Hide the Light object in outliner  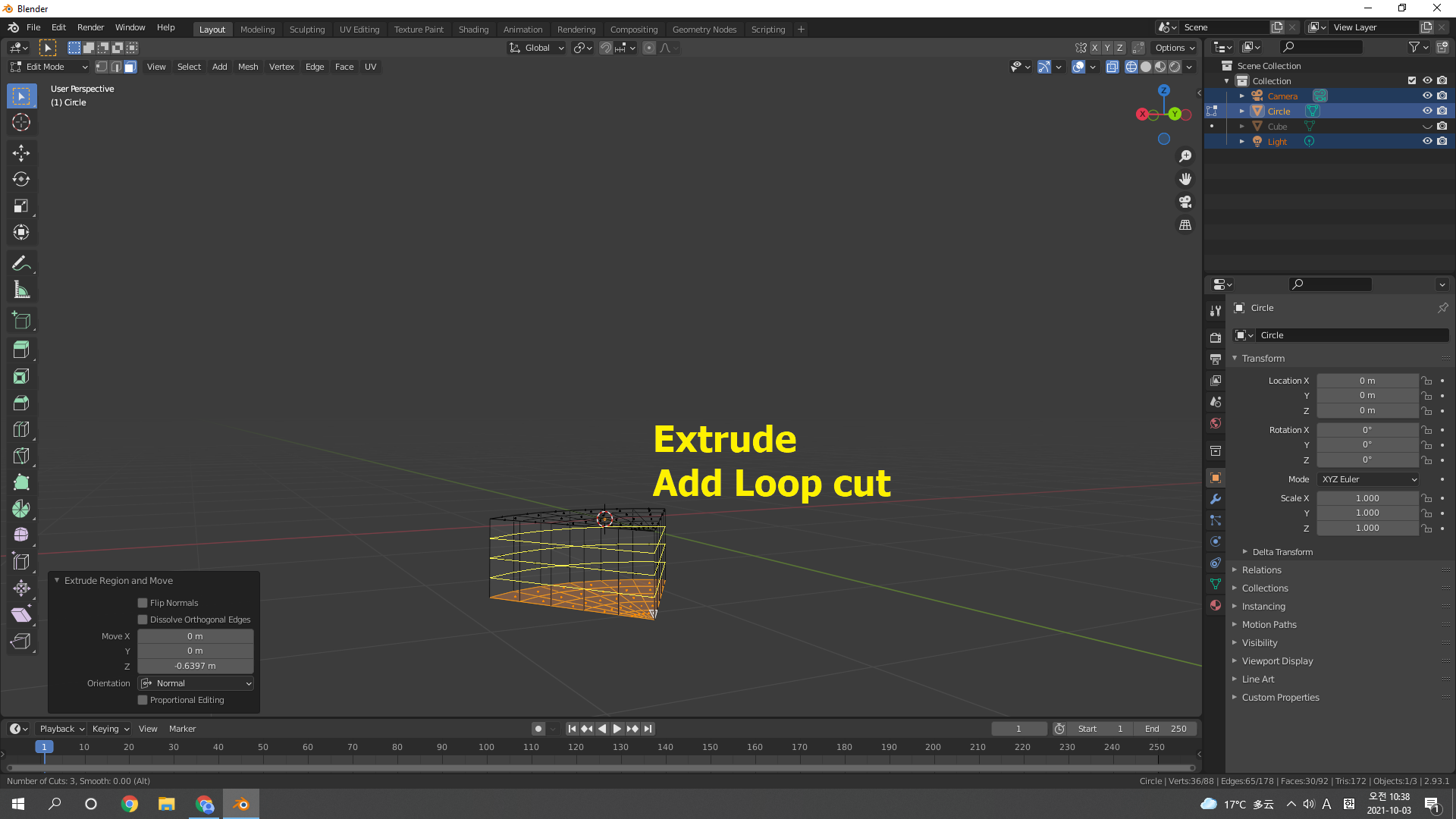click(x=1426, y=141)
